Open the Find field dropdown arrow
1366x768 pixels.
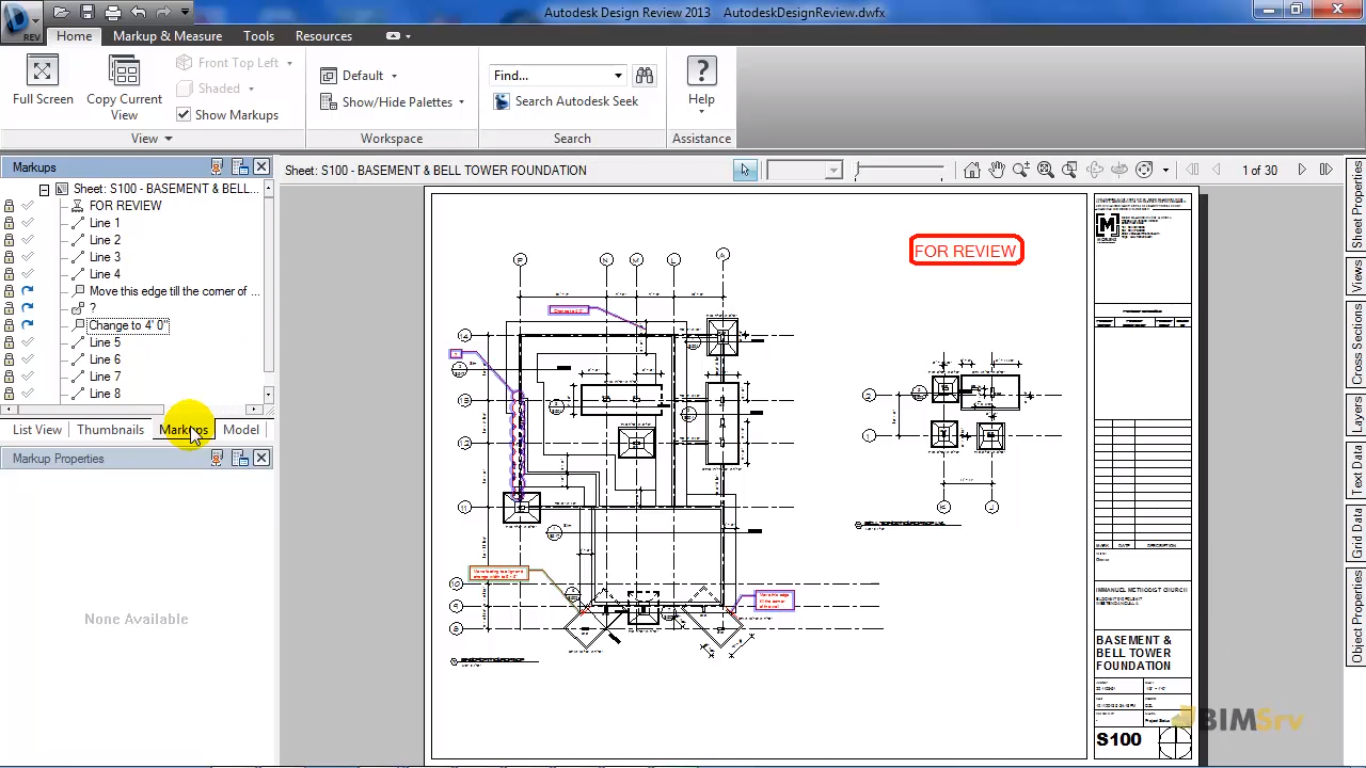(x=618, y=75)
